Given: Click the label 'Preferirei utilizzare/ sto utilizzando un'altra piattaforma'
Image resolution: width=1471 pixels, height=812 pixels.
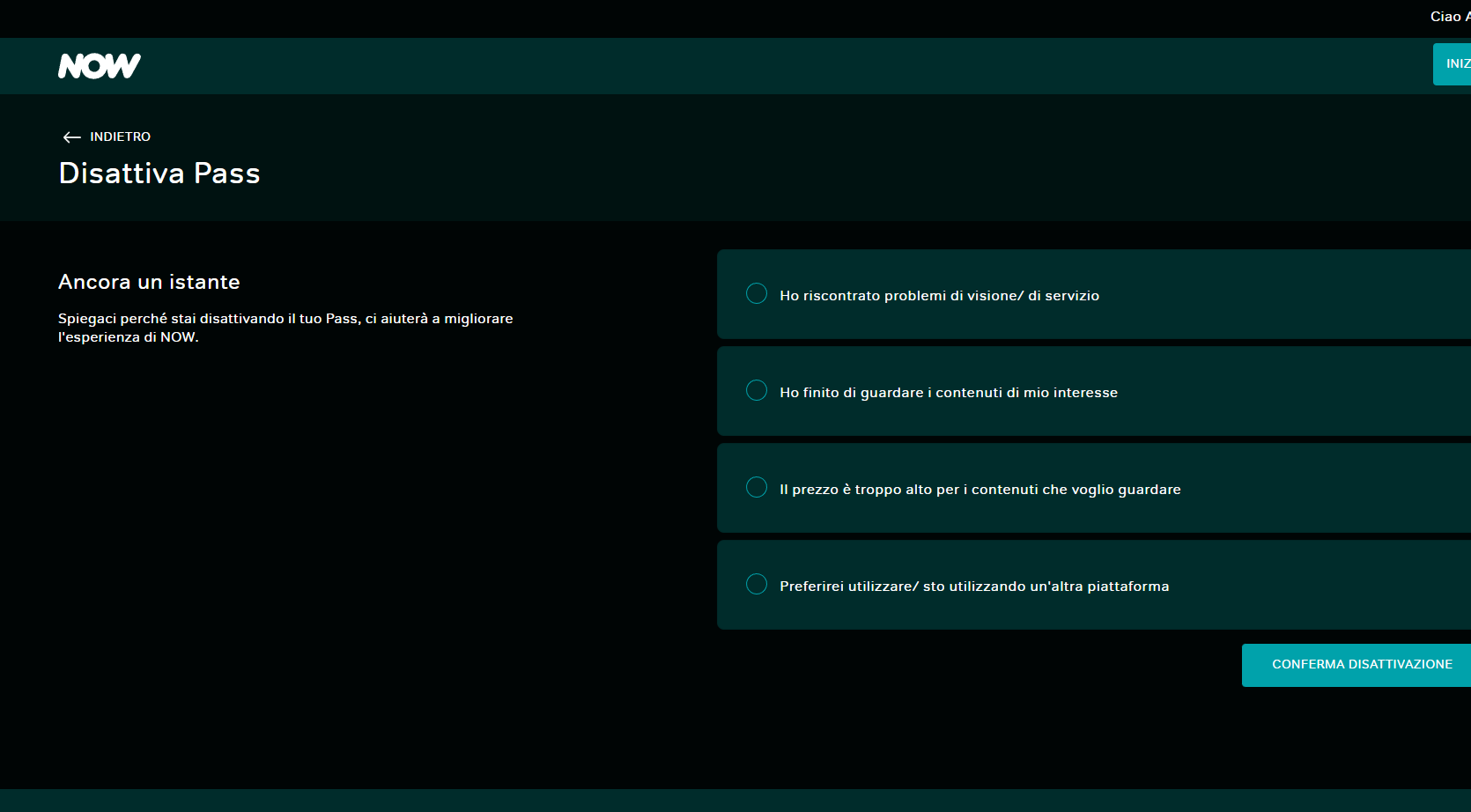Looking at the screenshot, I should click(974, 587).
